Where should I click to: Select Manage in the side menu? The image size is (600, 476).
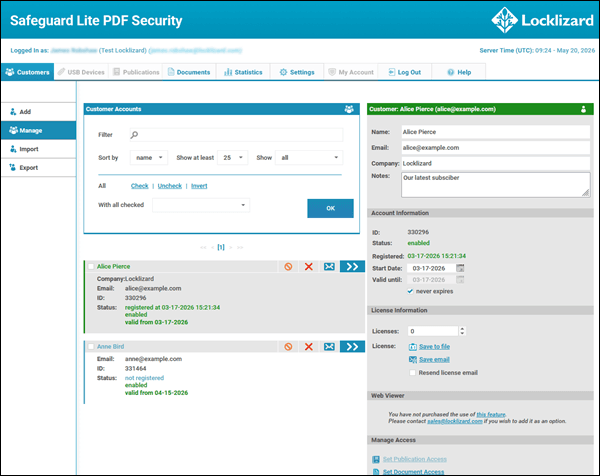click(38, 130)
